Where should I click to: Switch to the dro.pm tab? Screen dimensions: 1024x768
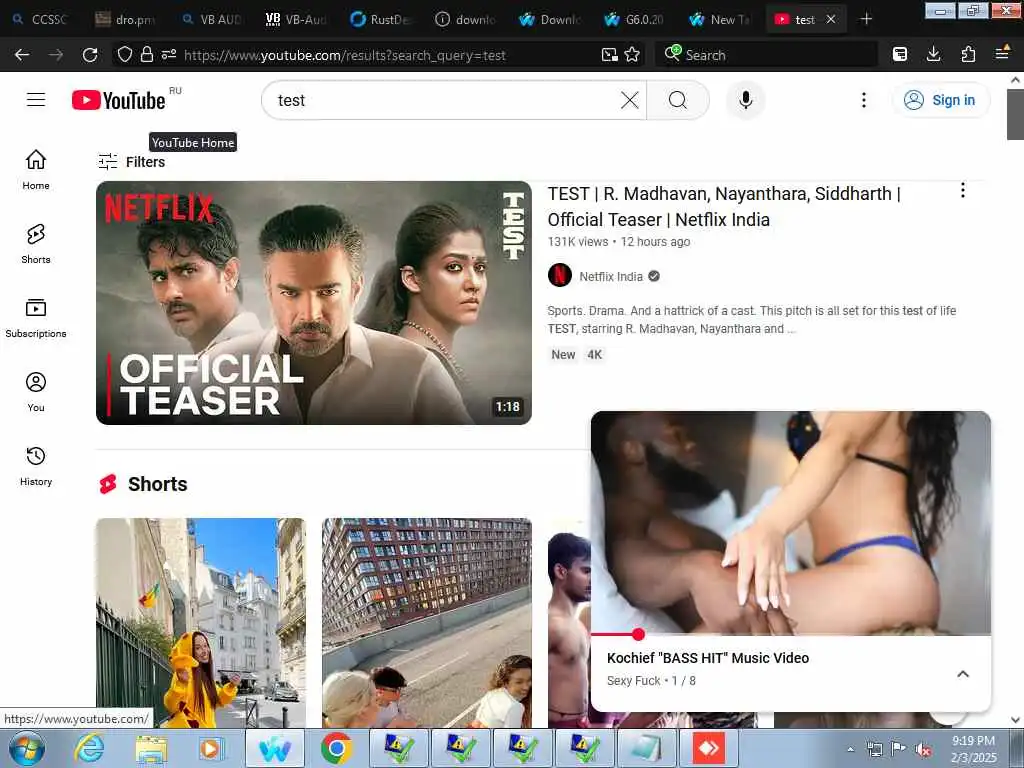pyautogui.click(x=126, y=20)
